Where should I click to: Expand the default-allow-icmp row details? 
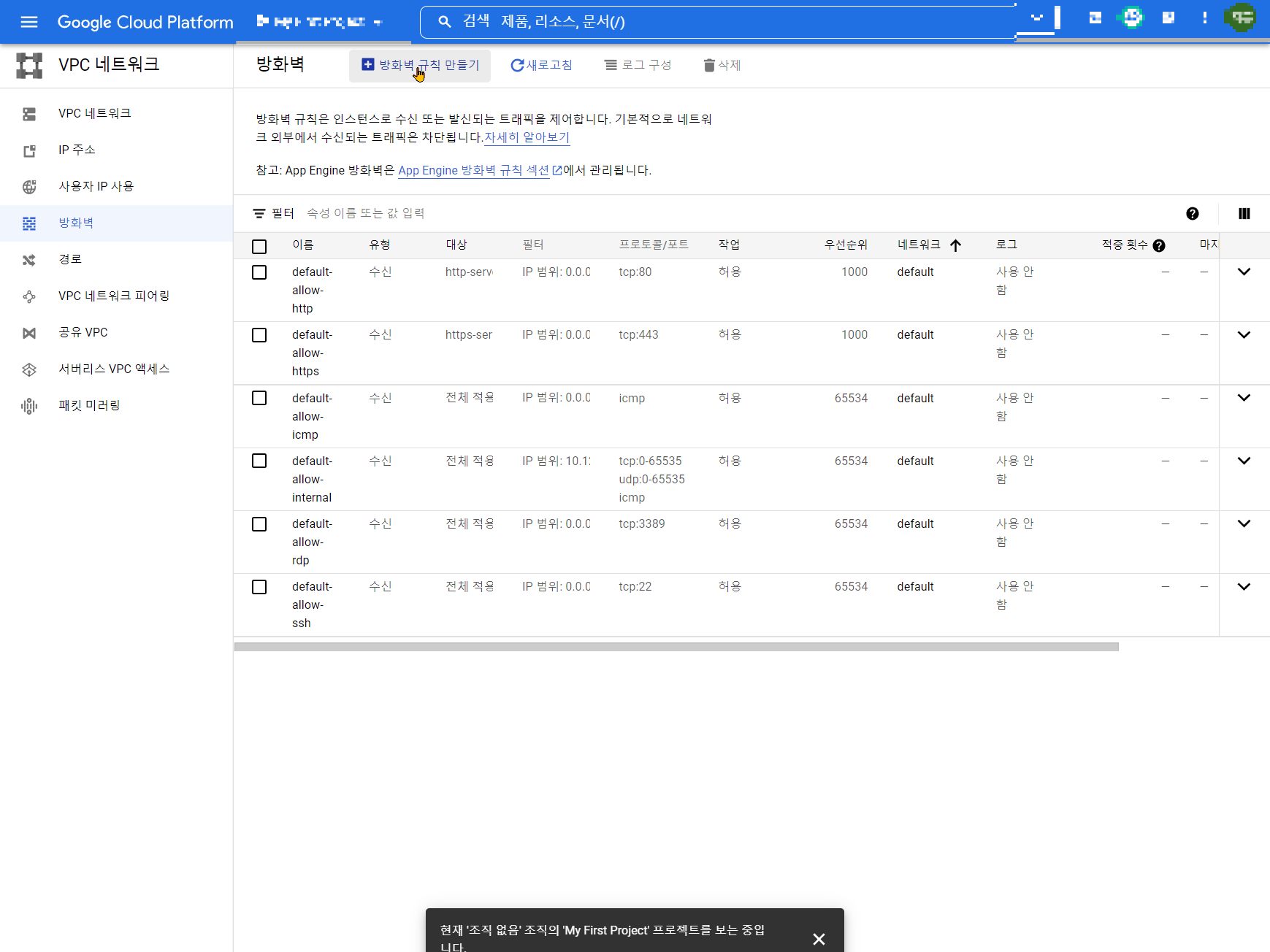pyautogui.click(x=1244, y=397)
